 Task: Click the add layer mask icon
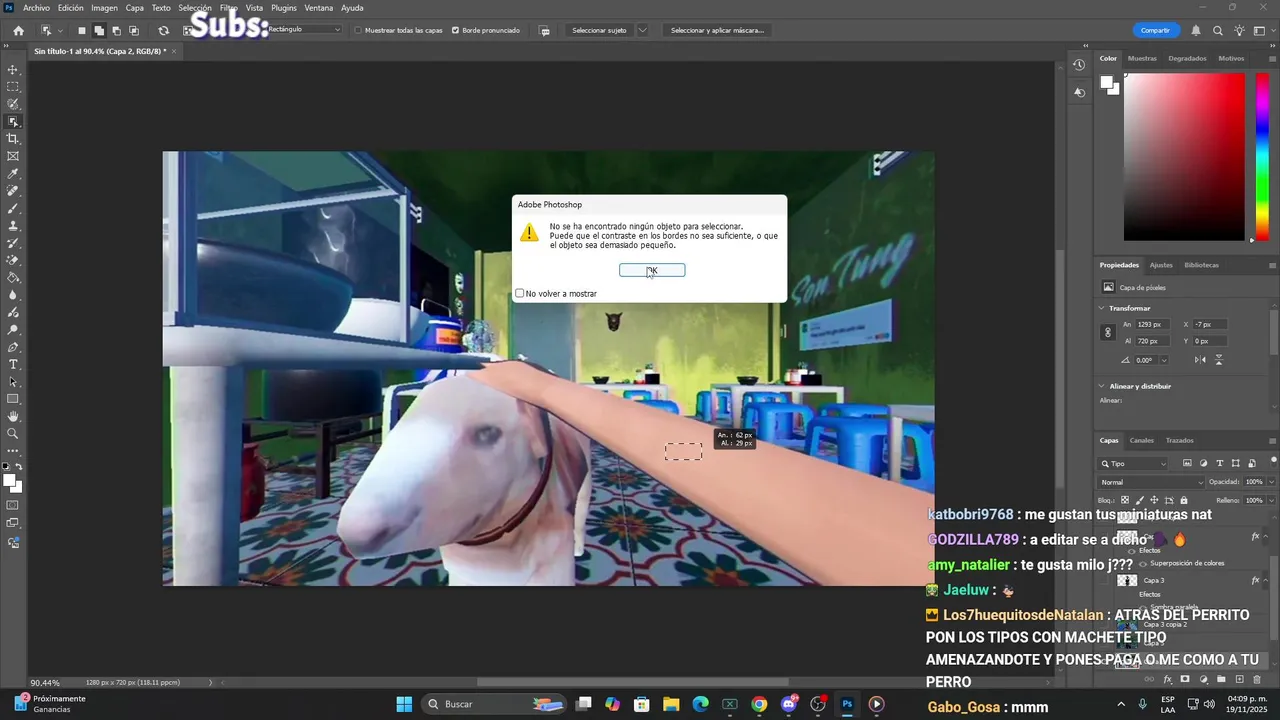(x=1185, y=679)
